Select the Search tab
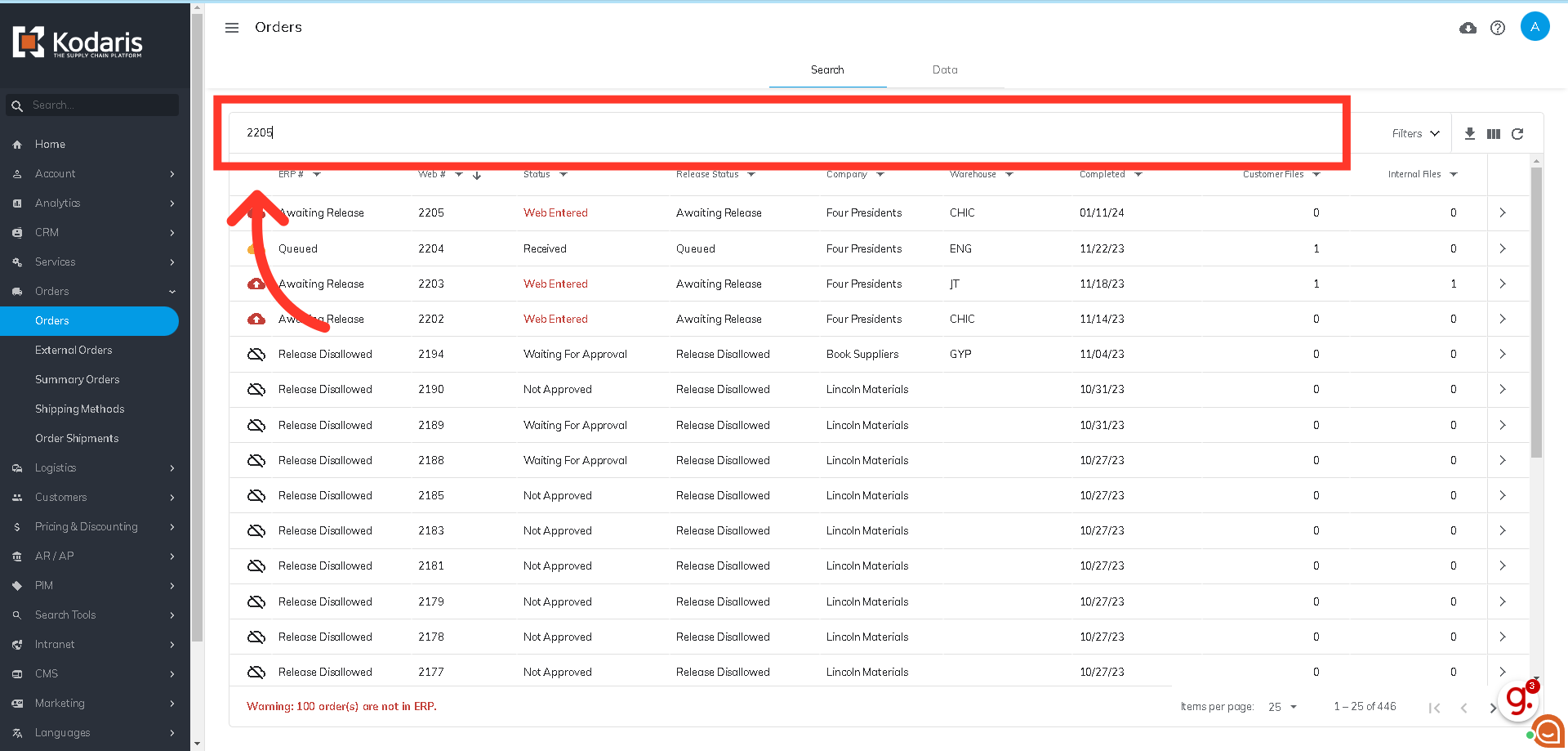The width and height of the screenshot is (1568, 751). click(827, 69)
